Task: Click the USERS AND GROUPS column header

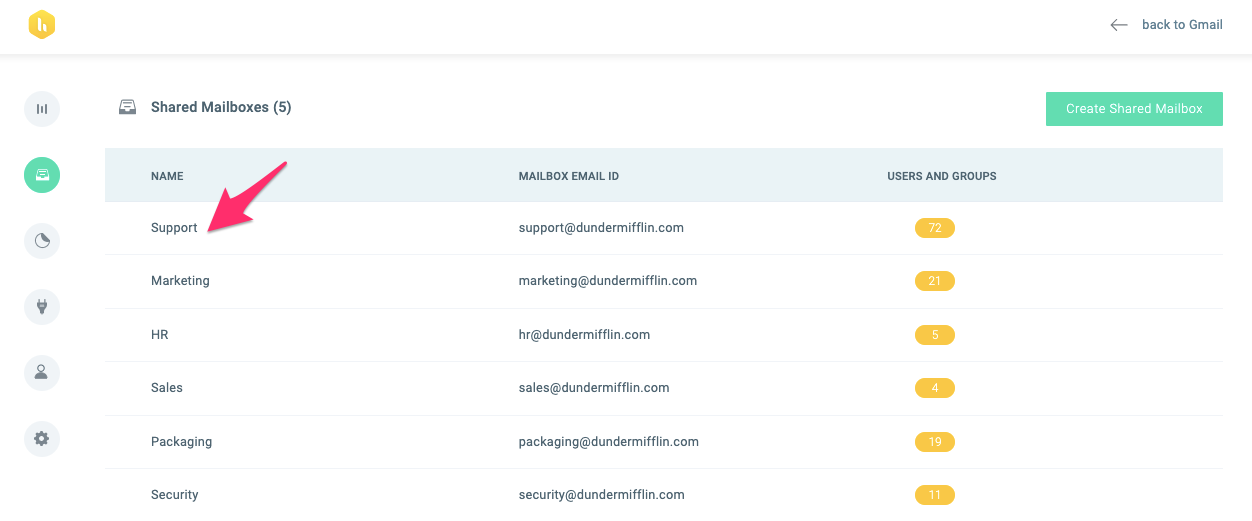Action: (x=942, y=176)
